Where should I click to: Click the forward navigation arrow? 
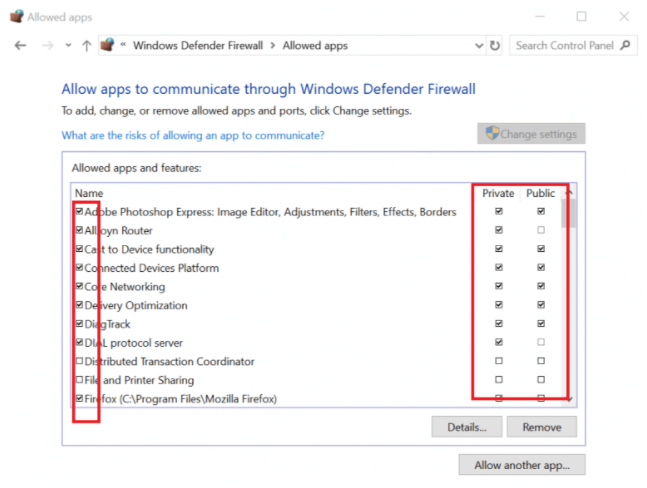click(48, 45)
